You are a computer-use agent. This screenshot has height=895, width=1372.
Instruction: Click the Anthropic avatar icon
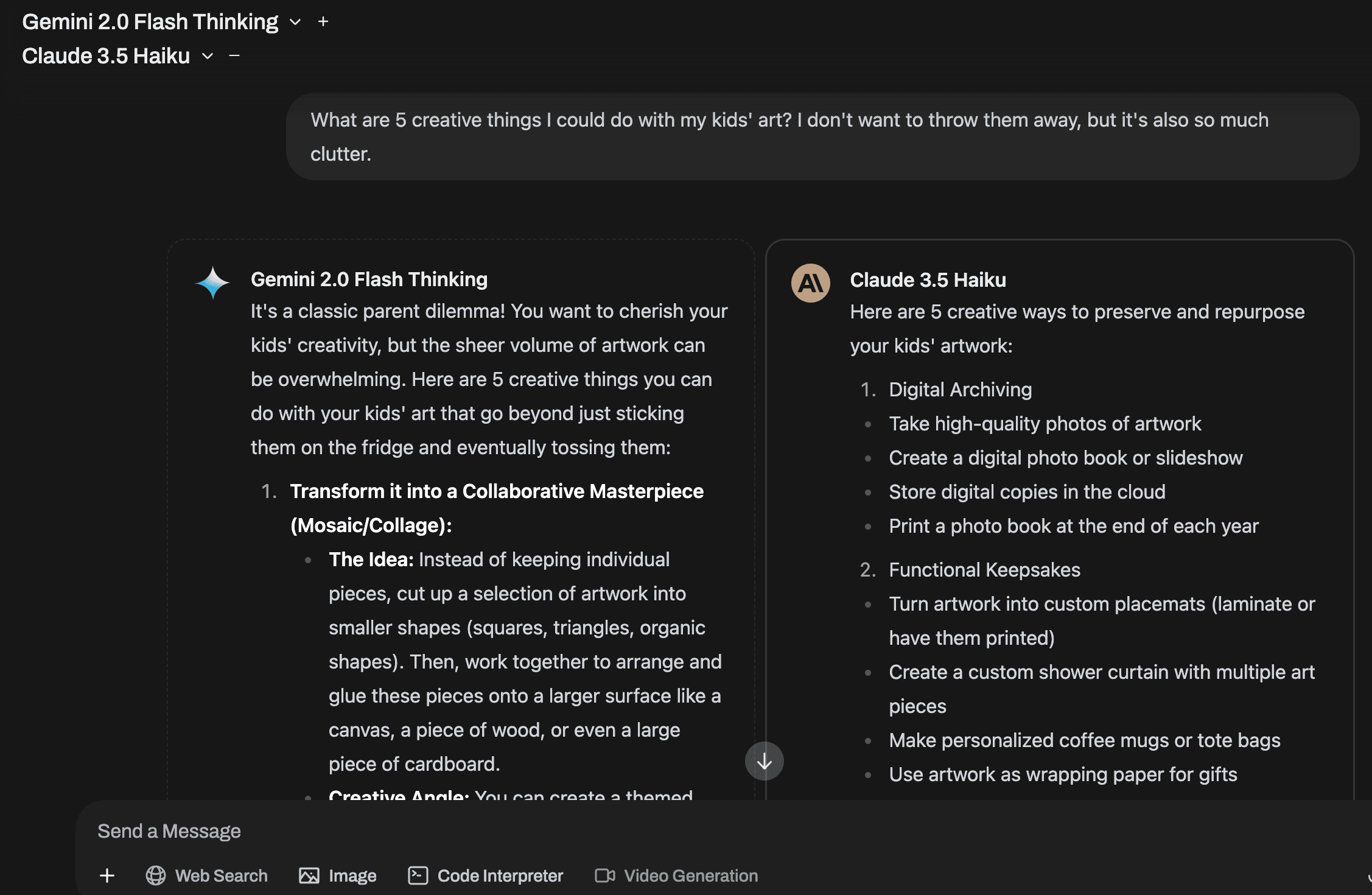point(810,283)
